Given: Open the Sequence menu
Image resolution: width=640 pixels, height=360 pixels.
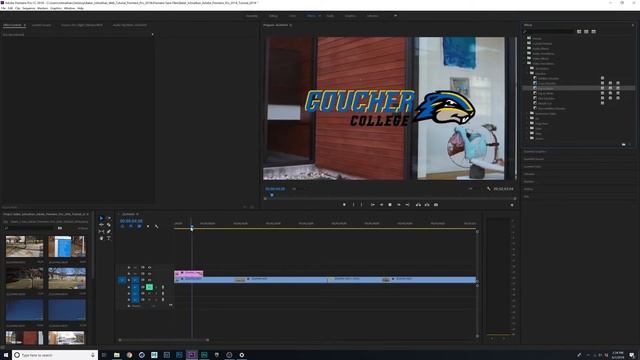Looking at the screenshot, I should coord(29,8).
